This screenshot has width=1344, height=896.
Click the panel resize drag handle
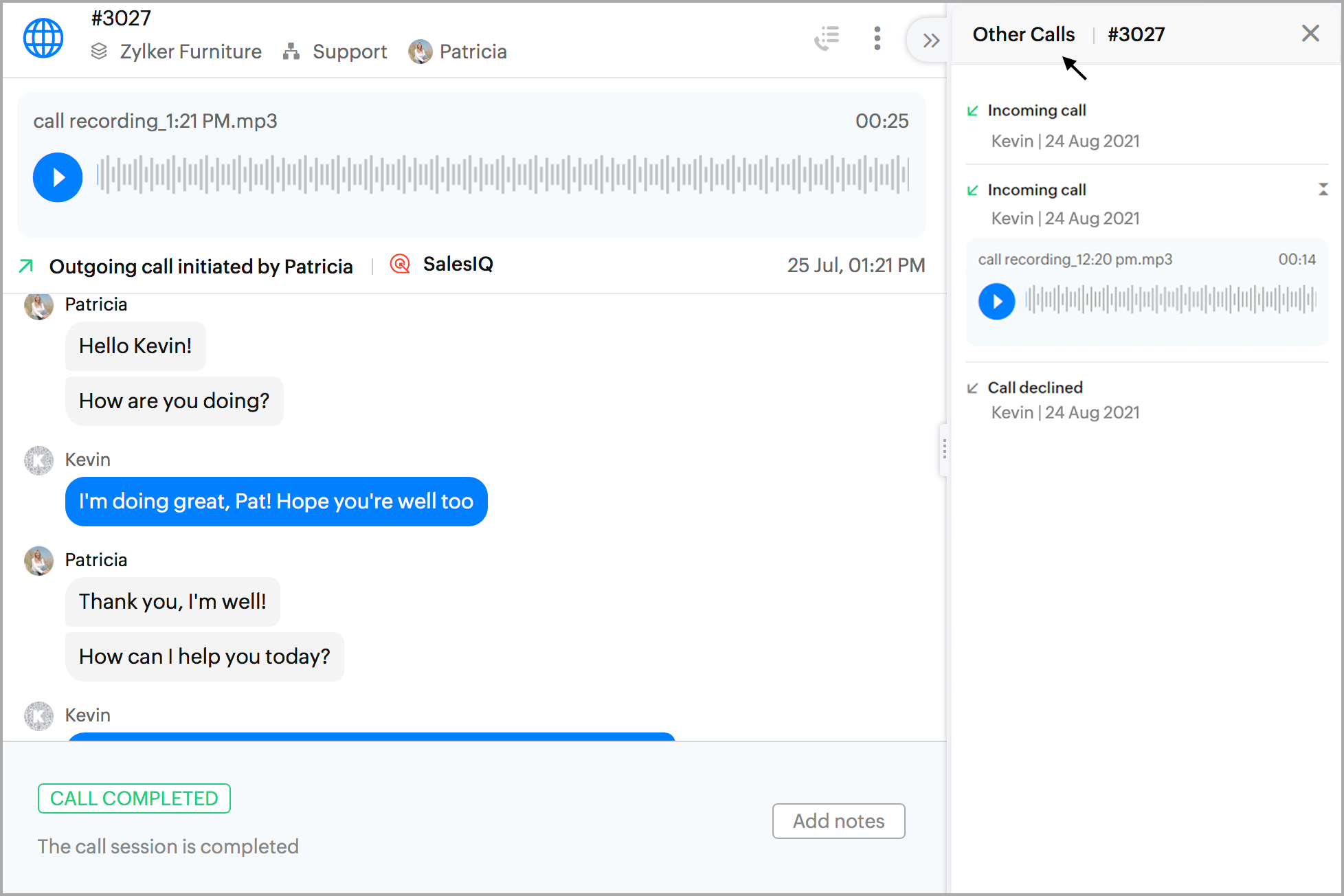[944, 449]
